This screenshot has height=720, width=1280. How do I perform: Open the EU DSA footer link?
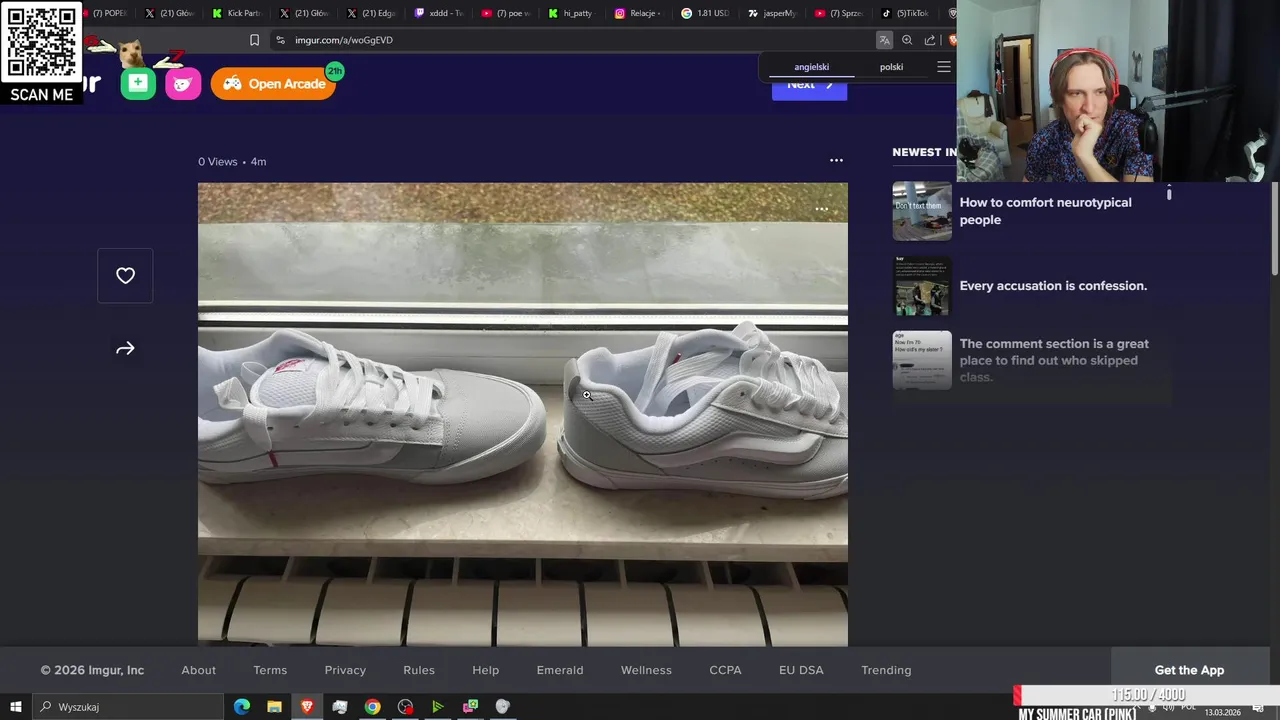801,670
